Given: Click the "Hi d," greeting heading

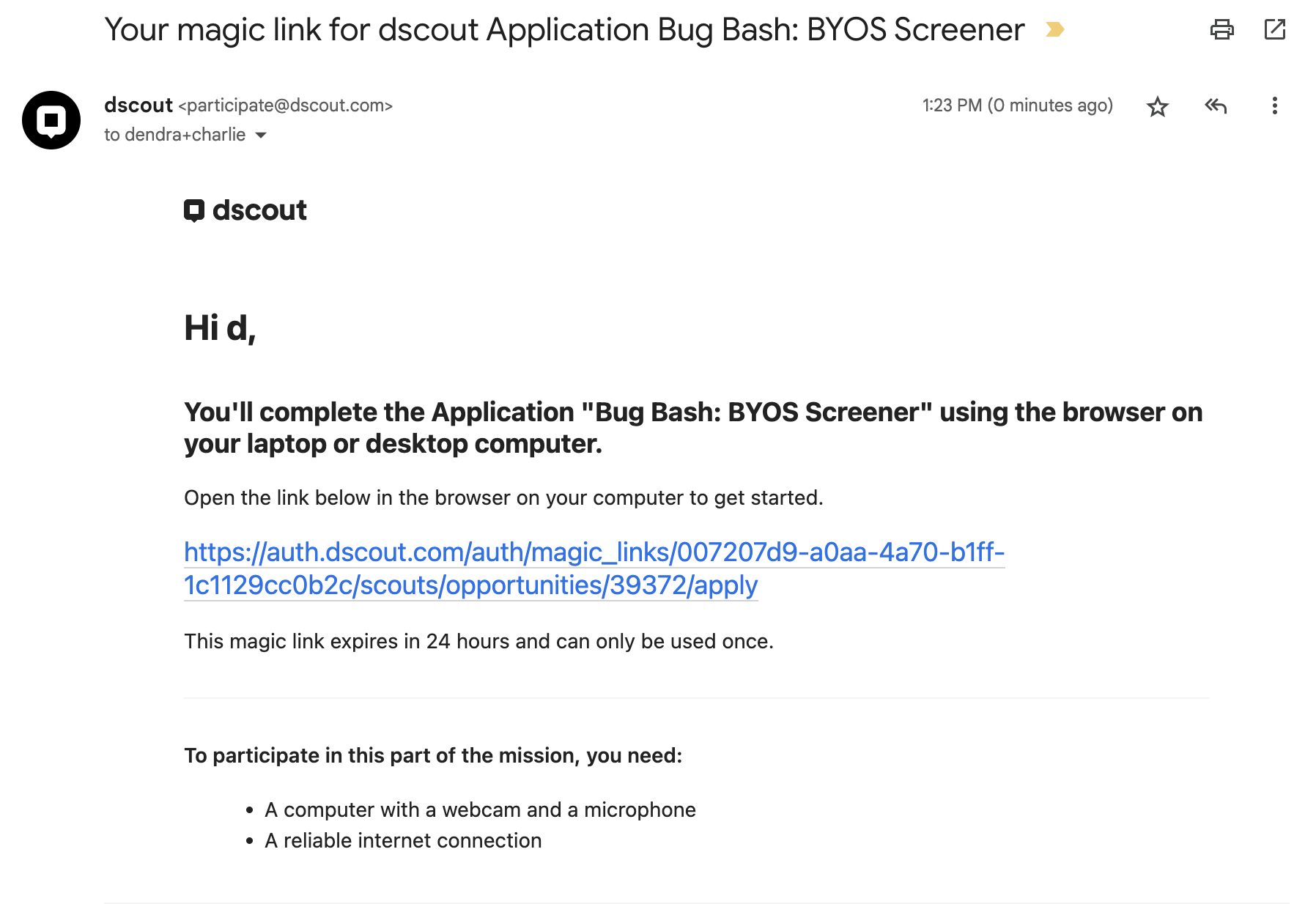Looking at the screenshot, I should [x=220, y=328].
